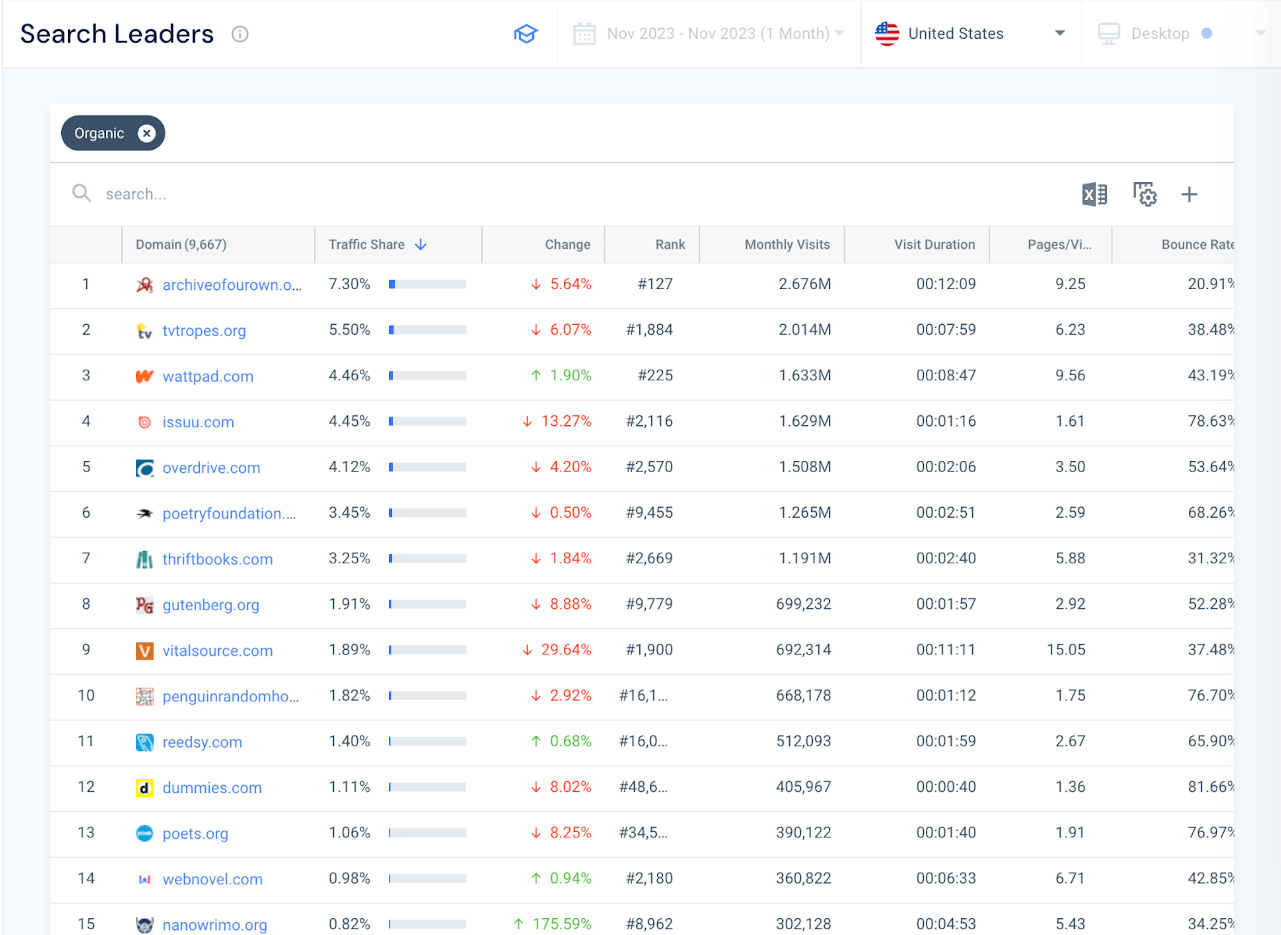Click the magnifier search icon
Viewport: 1281px width, 935px height.
(82, 193)
